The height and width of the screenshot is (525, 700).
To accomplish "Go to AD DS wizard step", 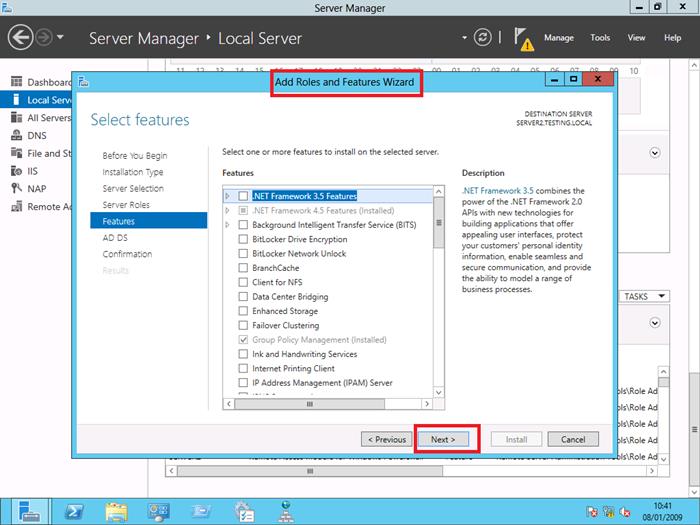I will (x=115, y=238).
